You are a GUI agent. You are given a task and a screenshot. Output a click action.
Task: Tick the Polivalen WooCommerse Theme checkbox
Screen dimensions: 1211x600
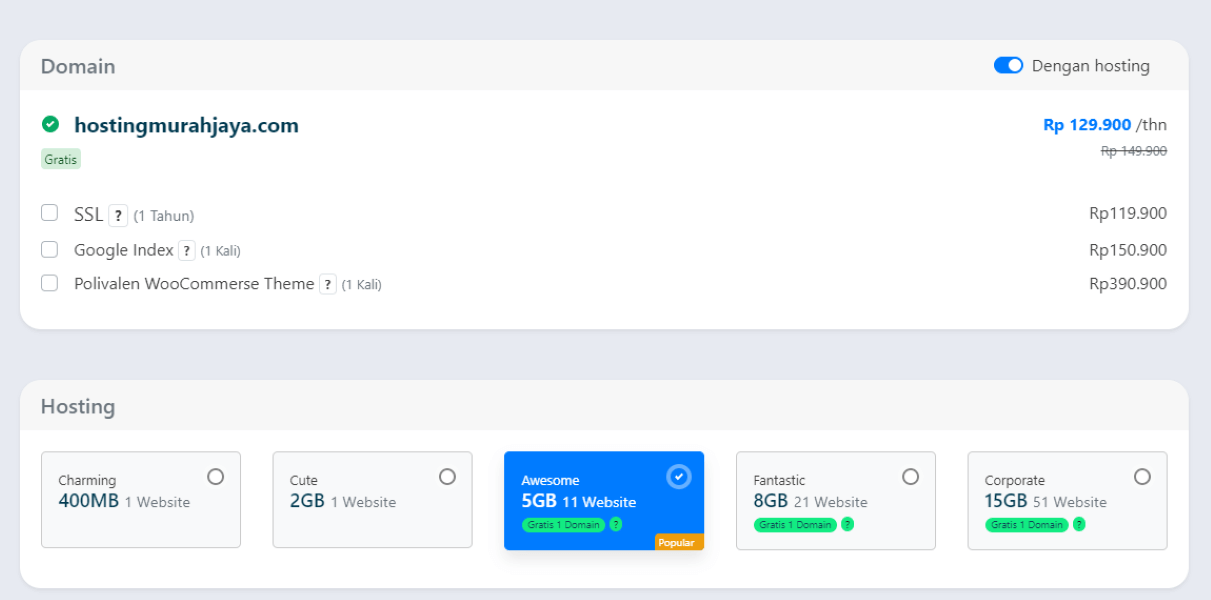(49, 282)
